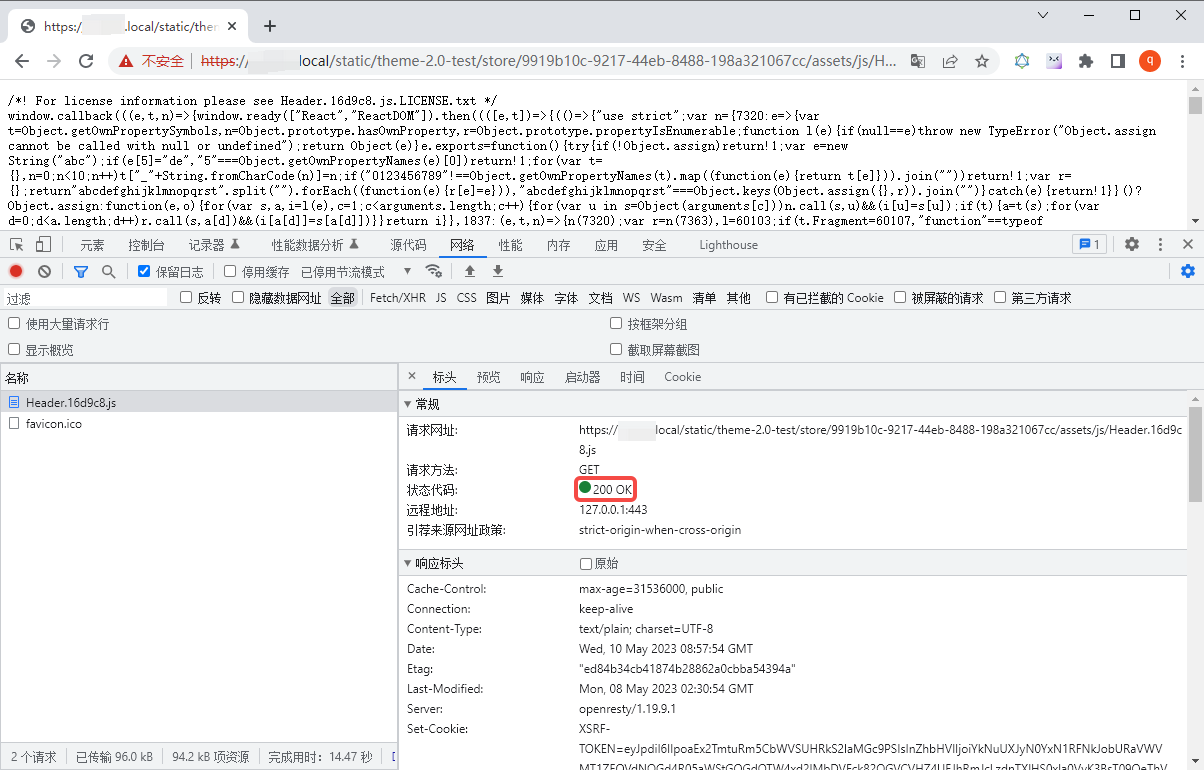Reload the page with the refresh icon
The width and height of the screenshot is (1204, 770).
click(x=86, y=61)
